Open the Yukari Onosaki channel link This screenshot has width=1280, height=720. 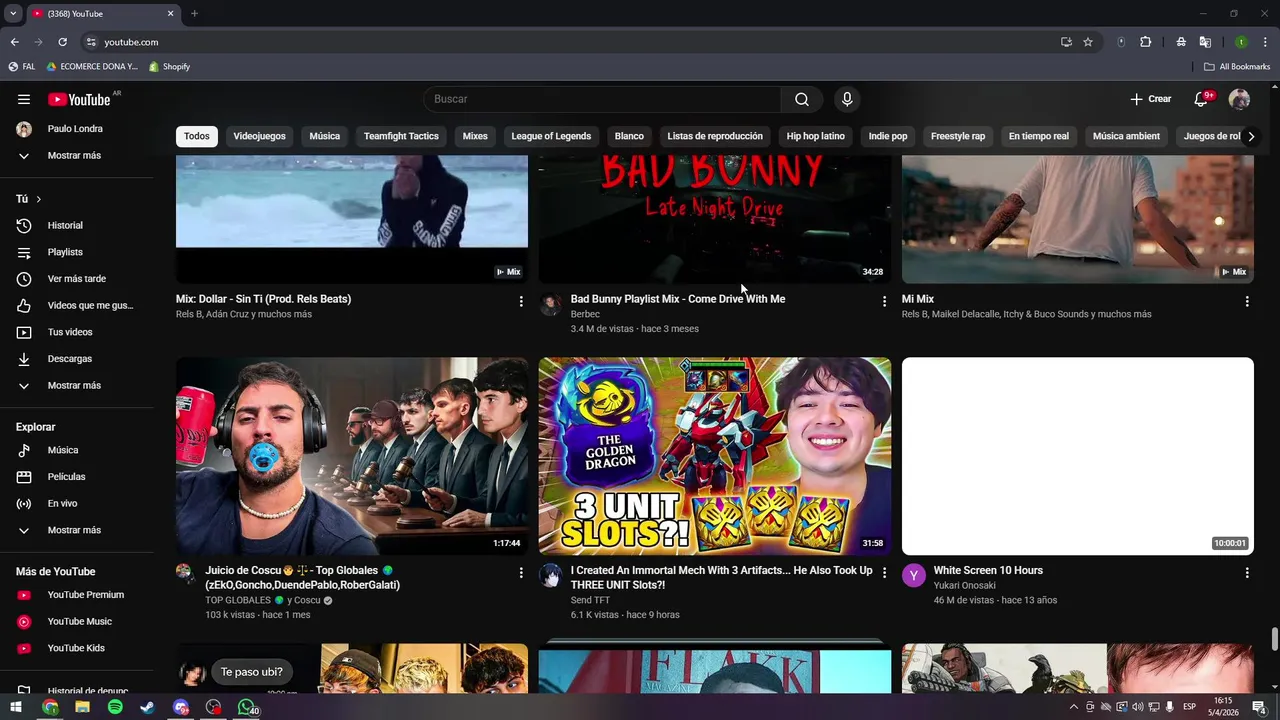(x=964, y=586)
